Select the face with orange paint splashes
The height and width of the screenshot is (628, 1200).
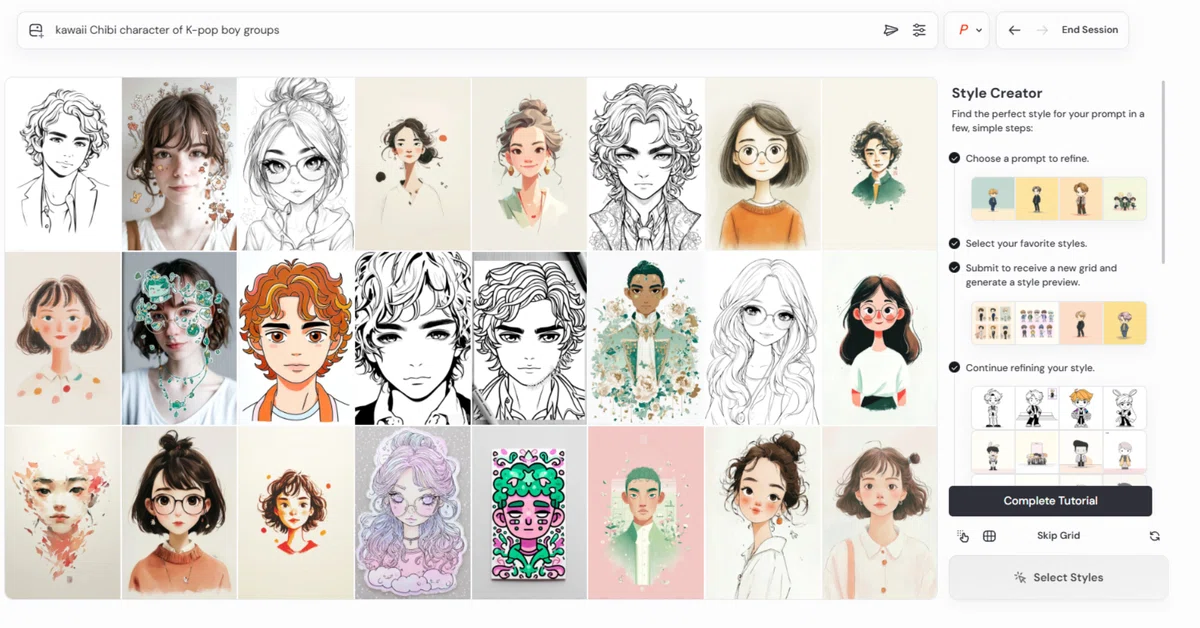(63, 513)
